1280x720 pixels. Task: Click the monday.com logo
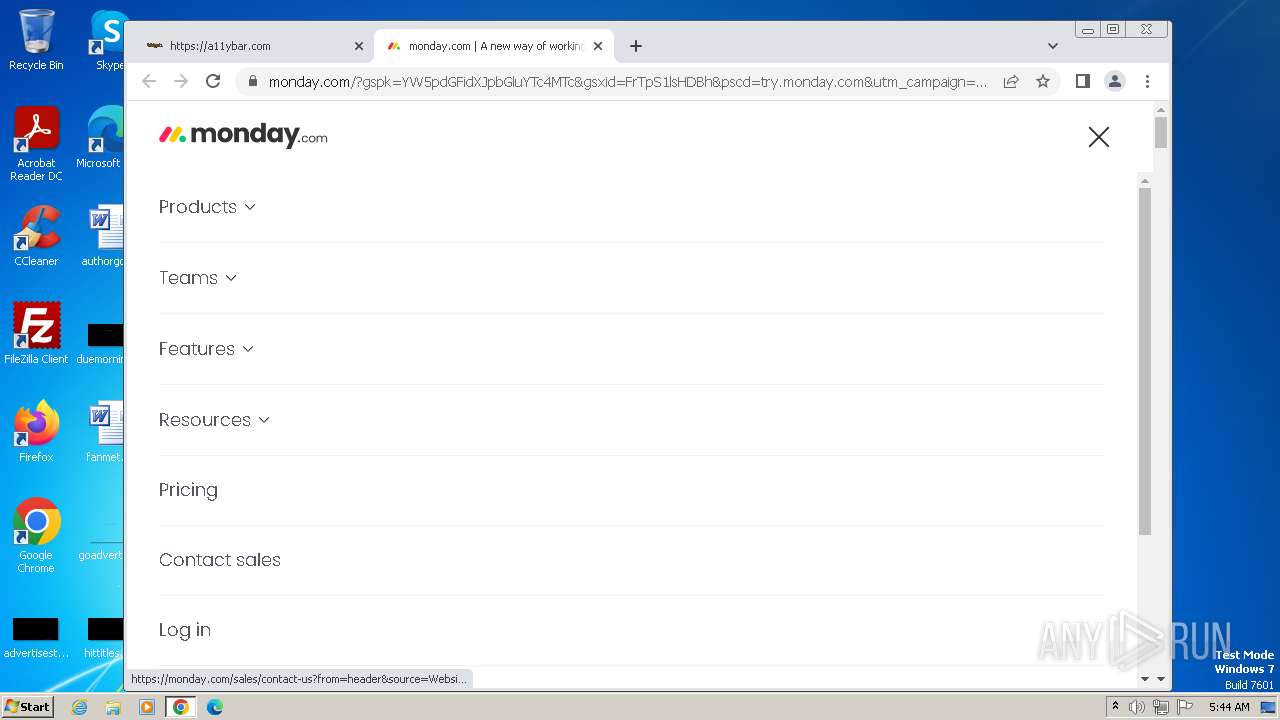(243, 135)
